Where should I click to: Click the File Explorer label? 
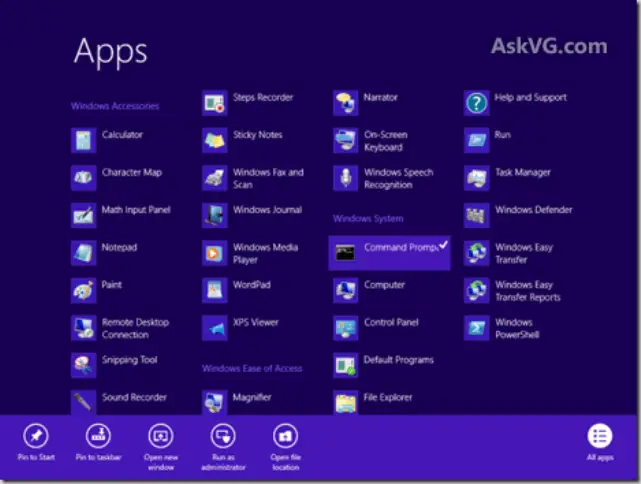click(388, 397)
